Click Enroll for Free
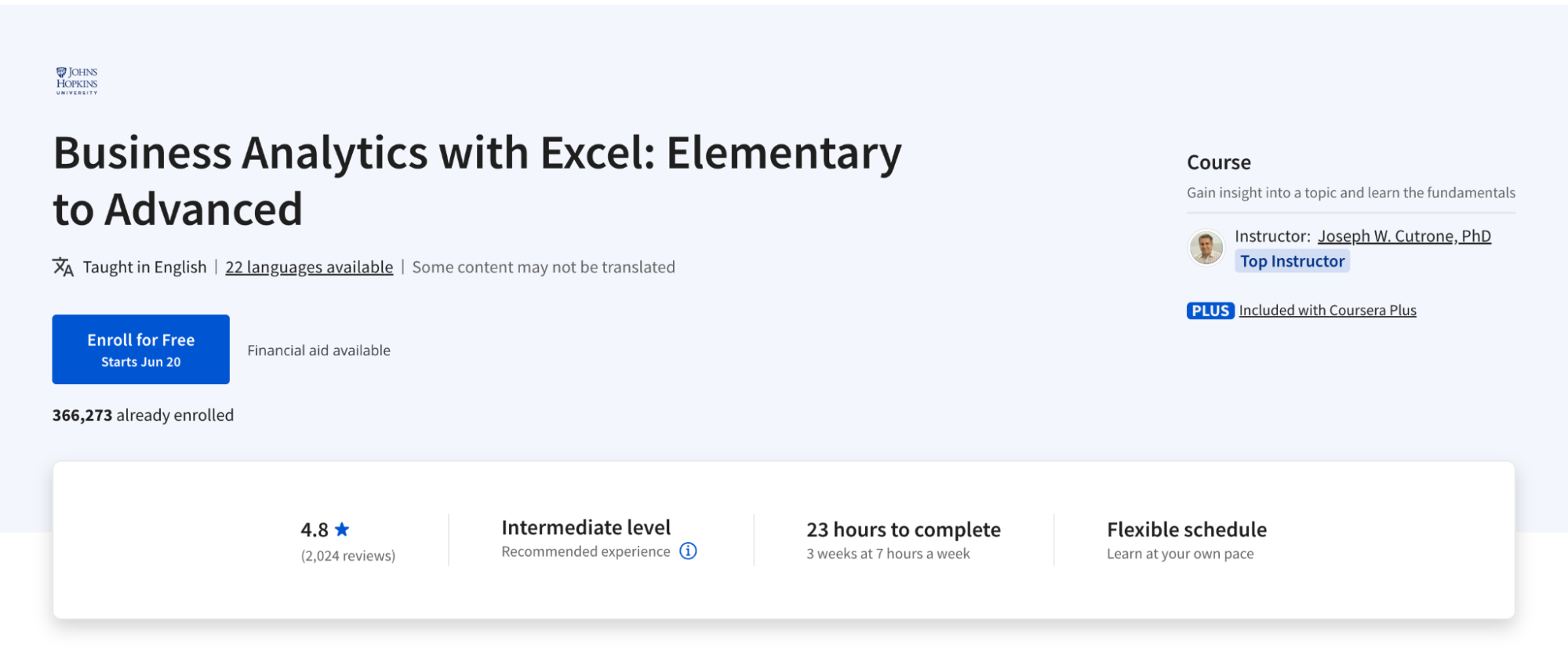1568x658 pixels. coord(140,349)
